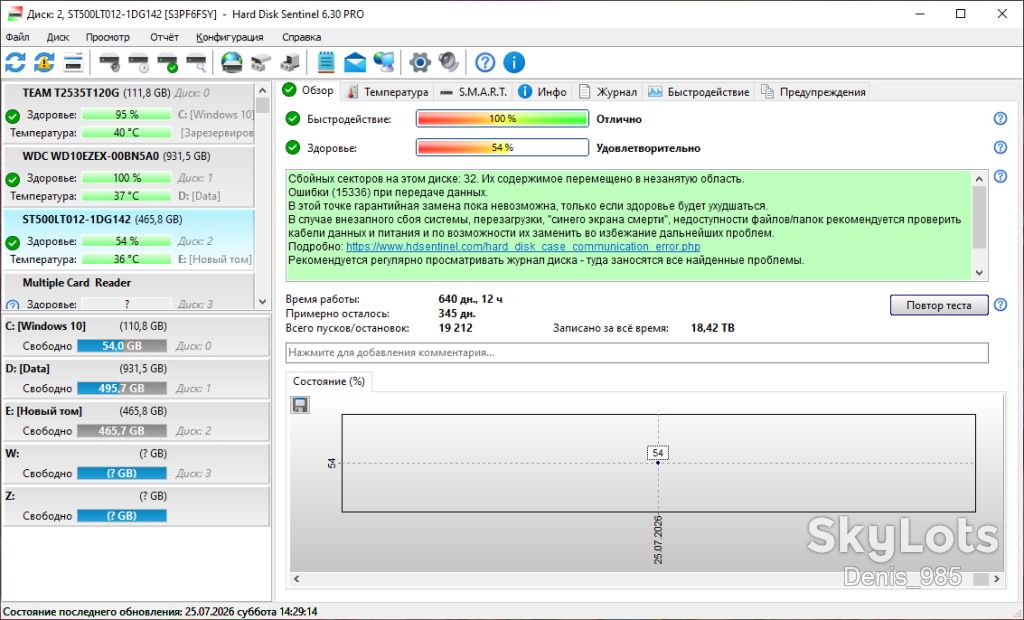Click the D: [Data] free space bar
This screenshot has height=620, width=1024.
pyautogui.click(x=122, y=388)
